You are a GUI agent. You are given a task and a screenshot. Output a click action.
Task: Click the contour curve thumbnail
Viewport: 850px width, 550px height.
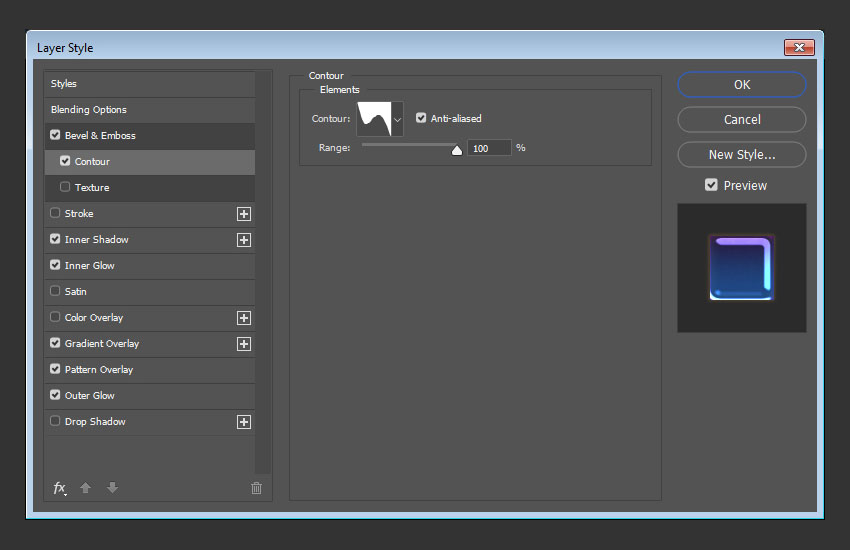click(374, 119)
